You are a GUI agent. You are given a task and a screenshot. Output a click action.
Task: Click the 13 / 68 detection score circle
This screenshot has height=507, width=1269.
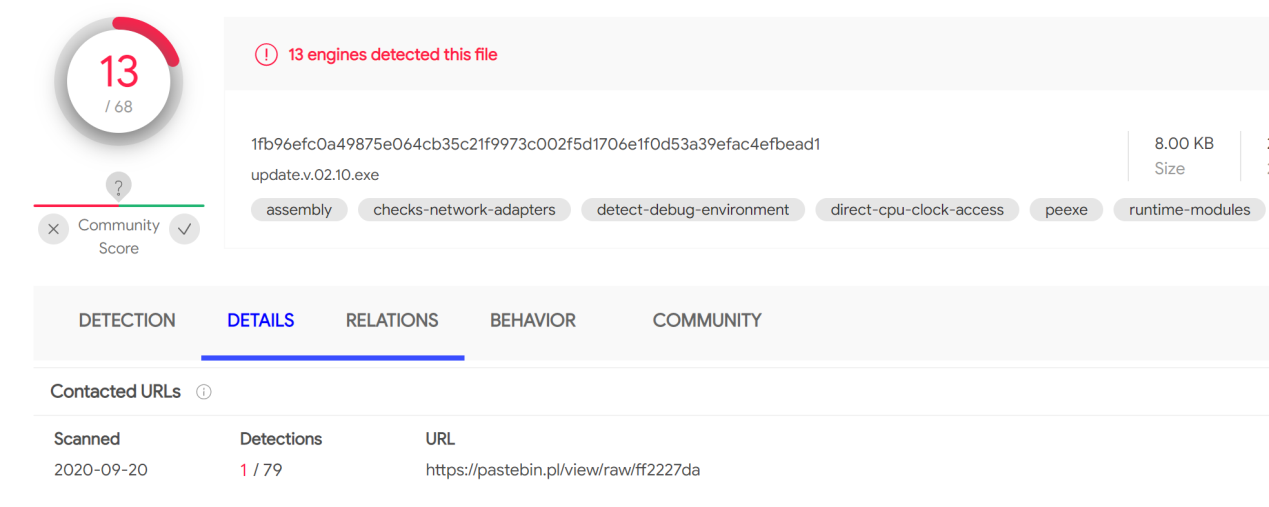click(119, 81)
